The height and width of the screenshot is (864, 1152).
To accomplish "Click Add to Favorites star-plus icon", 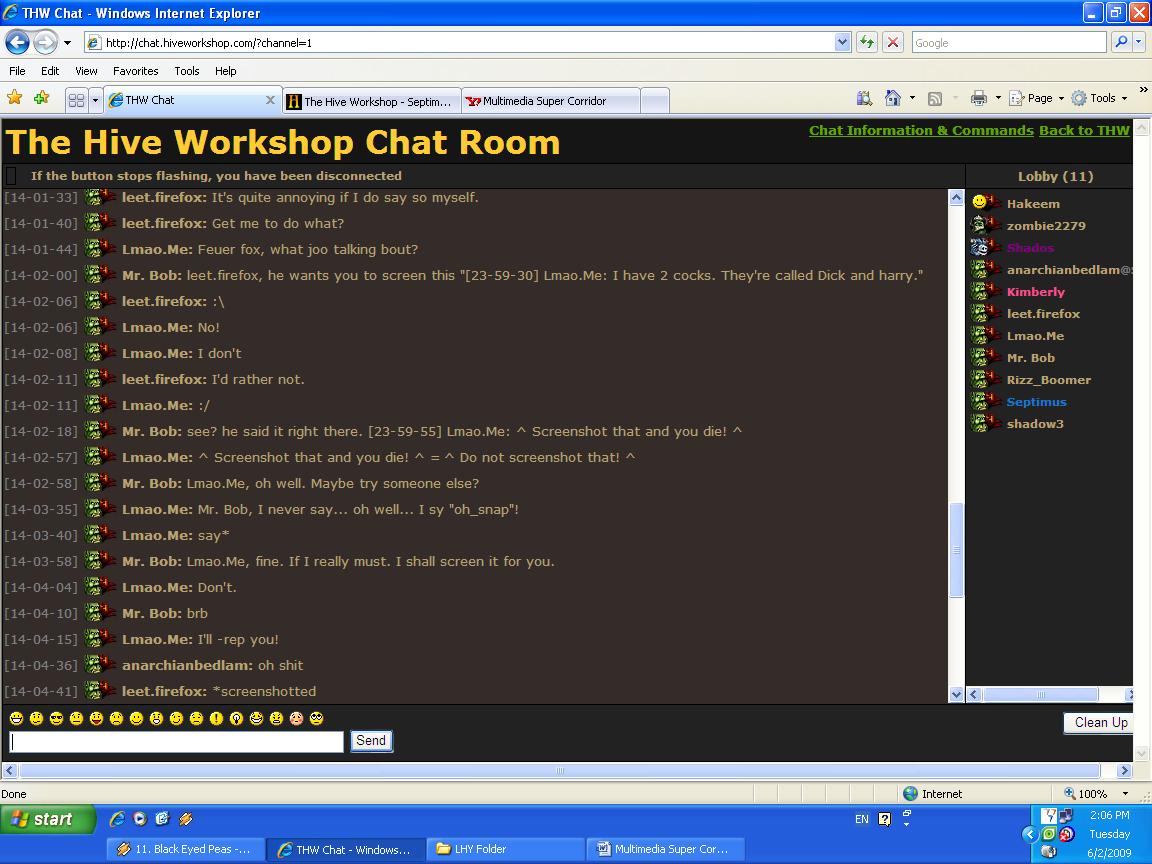I will (41, 98).
